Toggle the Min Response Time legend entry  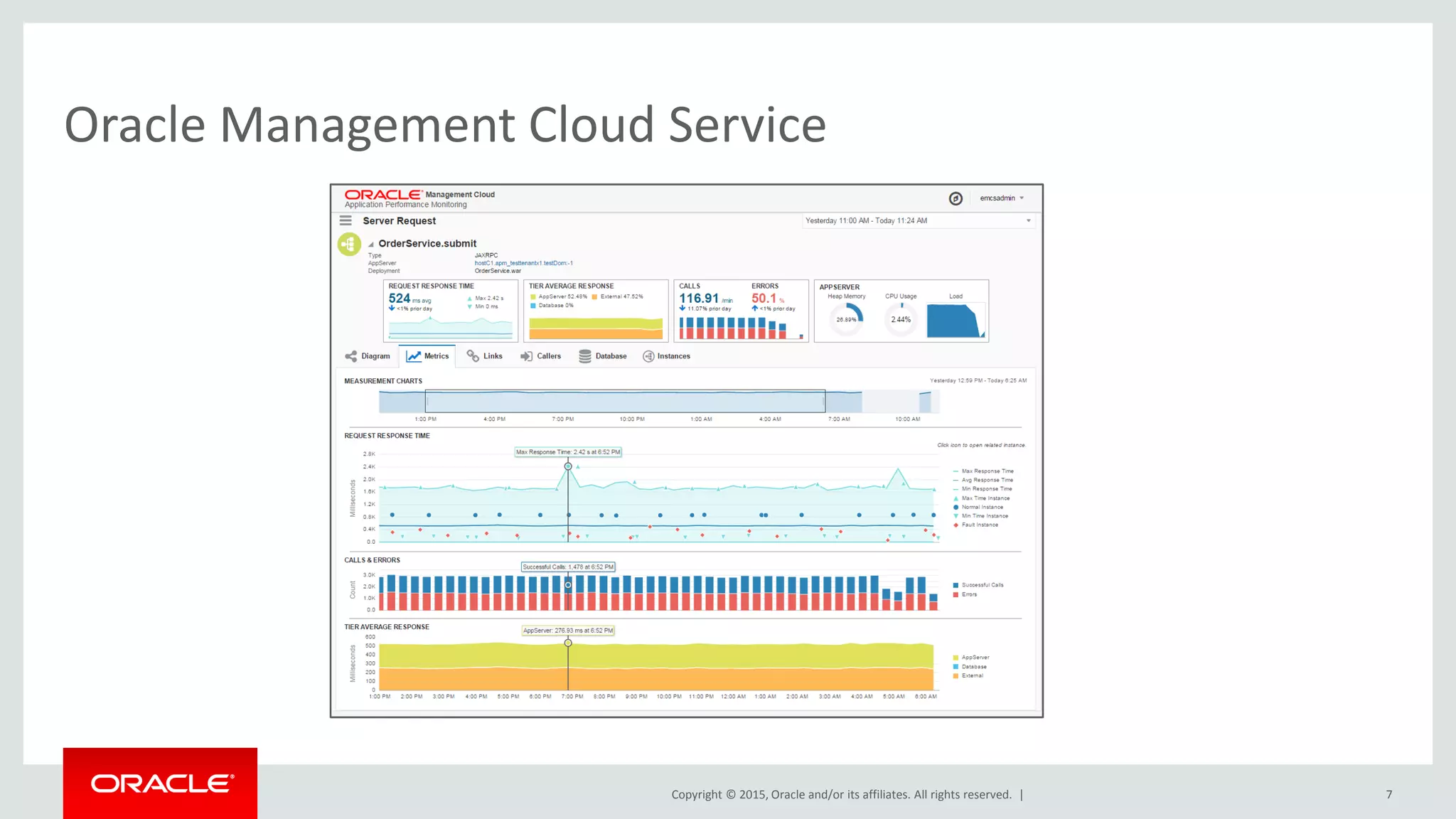[x=983, y=489]
